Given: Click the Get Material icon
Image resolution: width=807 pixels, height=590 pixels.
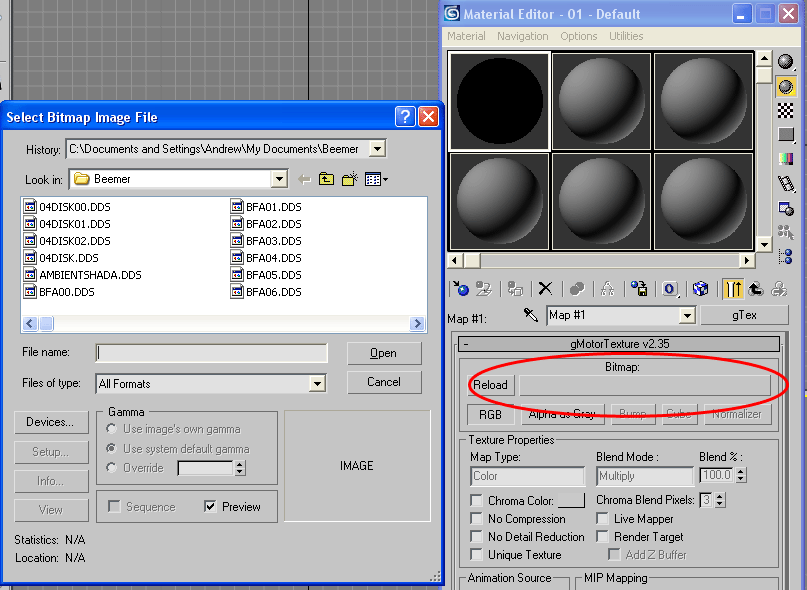Looking at the screenshot, I should pyautogui.click(x=461, y=289).
